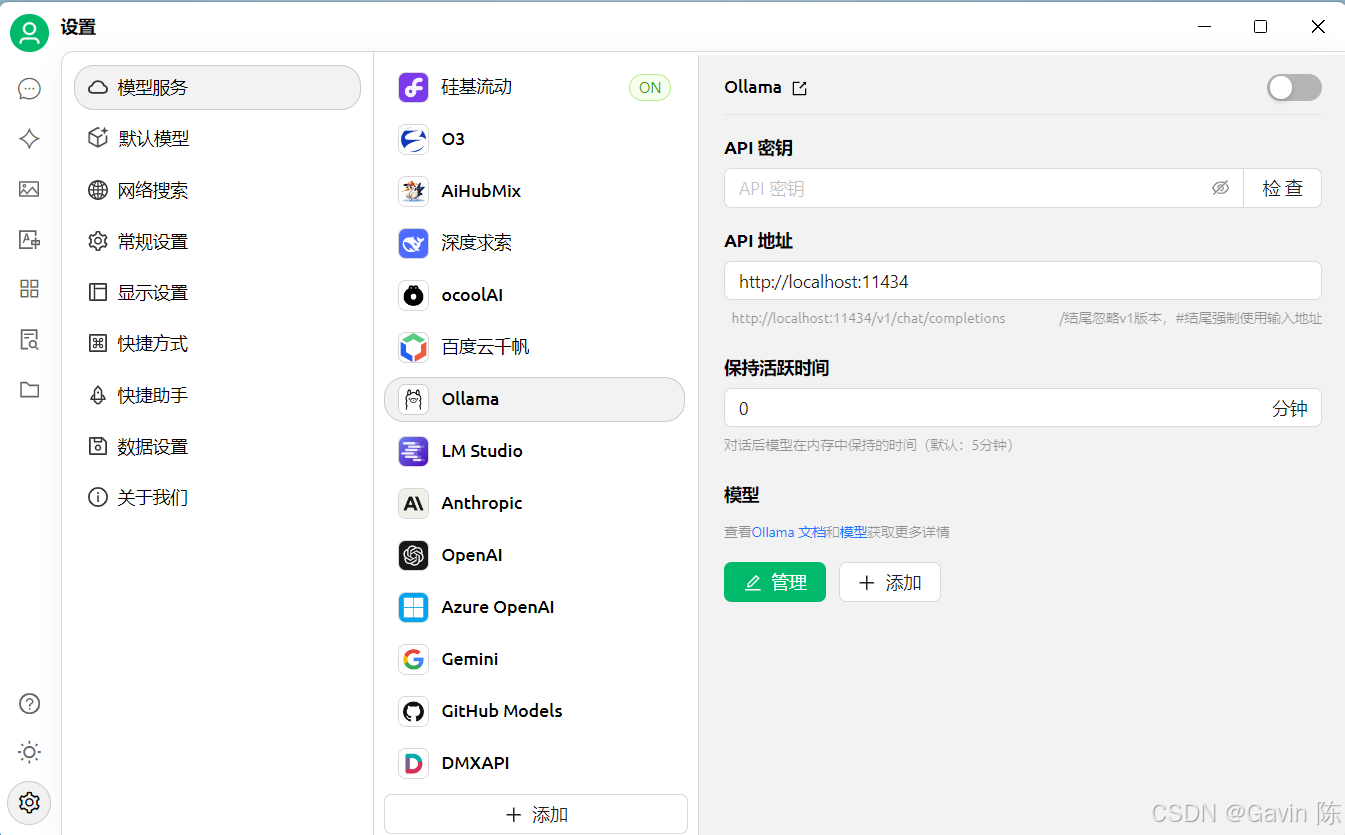Click 添加 button next to 管理
Screen dimensions: 1345x835
point(890,582)
